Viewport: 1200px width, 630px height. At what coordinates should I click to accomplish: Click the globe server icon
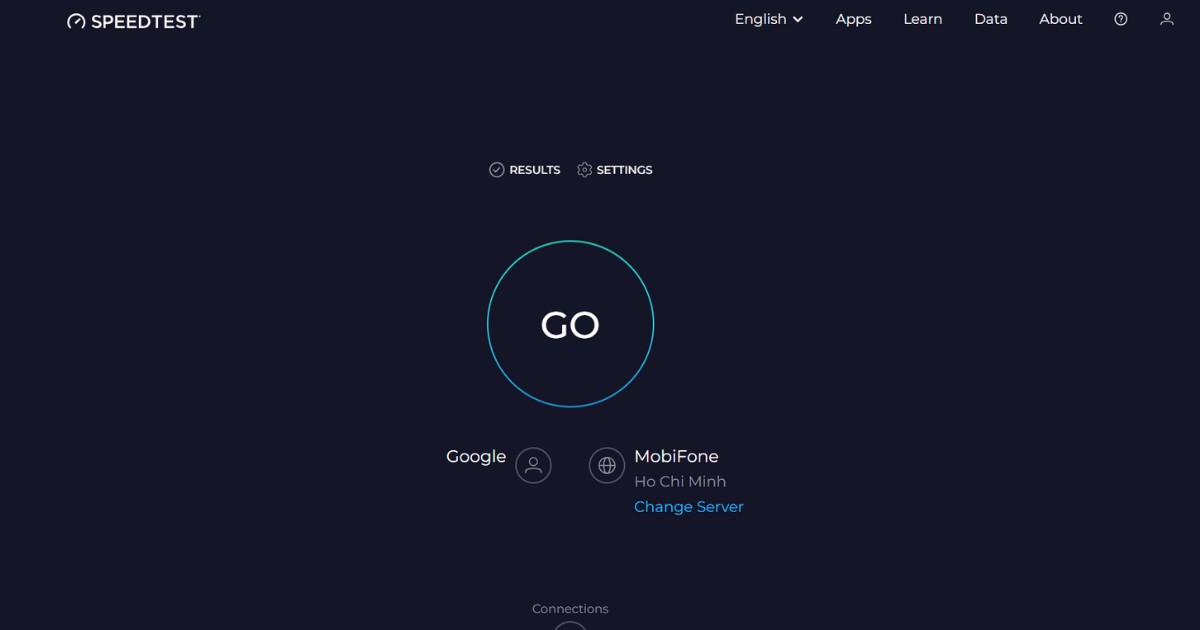pos(606,465)
